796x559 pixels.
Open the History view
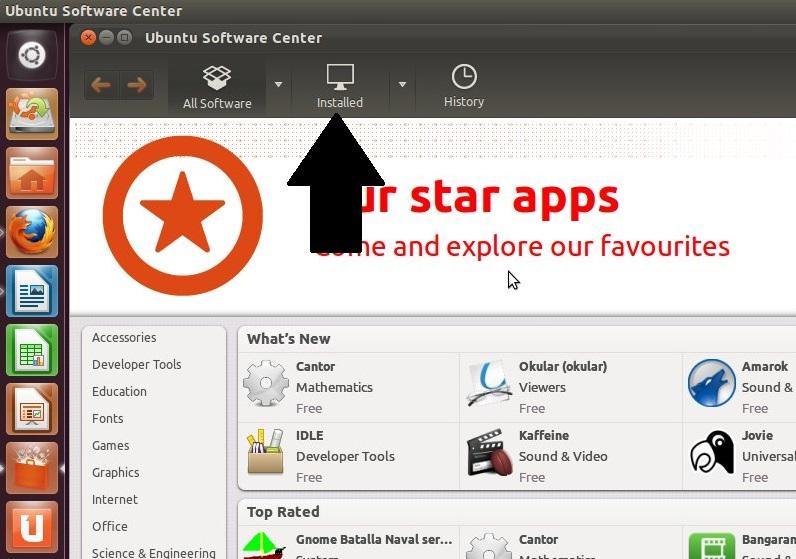(463, 86)
